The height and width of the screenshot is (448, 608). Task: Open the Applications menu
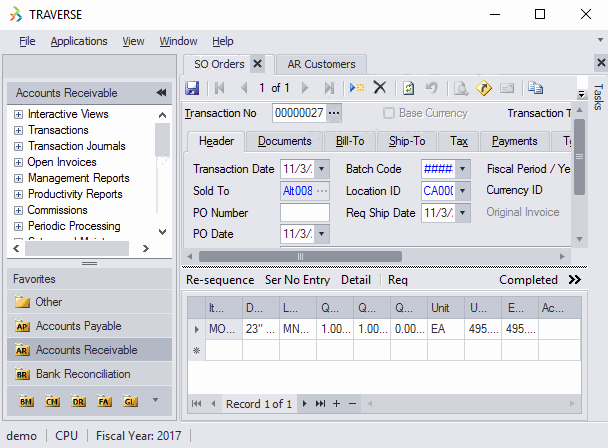coord(79,41)
